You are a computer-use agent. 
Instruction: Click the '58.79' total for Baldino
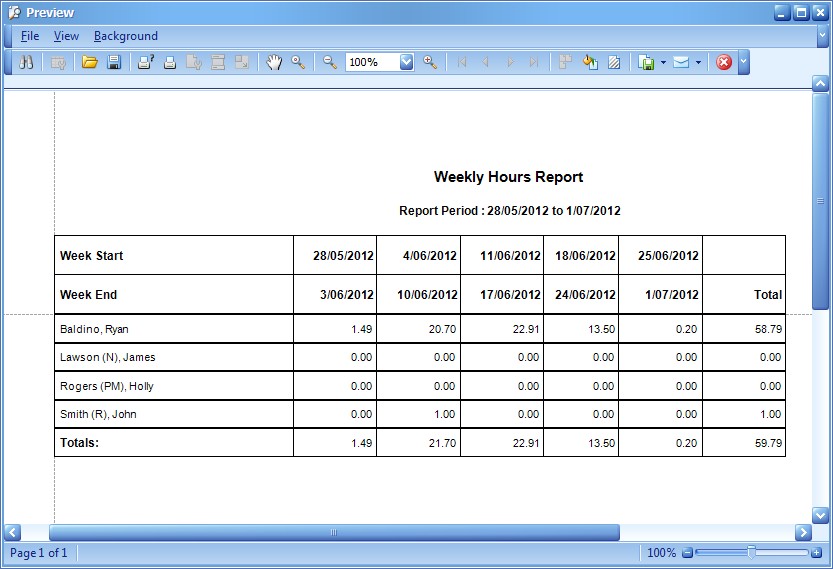coord(744,329)
